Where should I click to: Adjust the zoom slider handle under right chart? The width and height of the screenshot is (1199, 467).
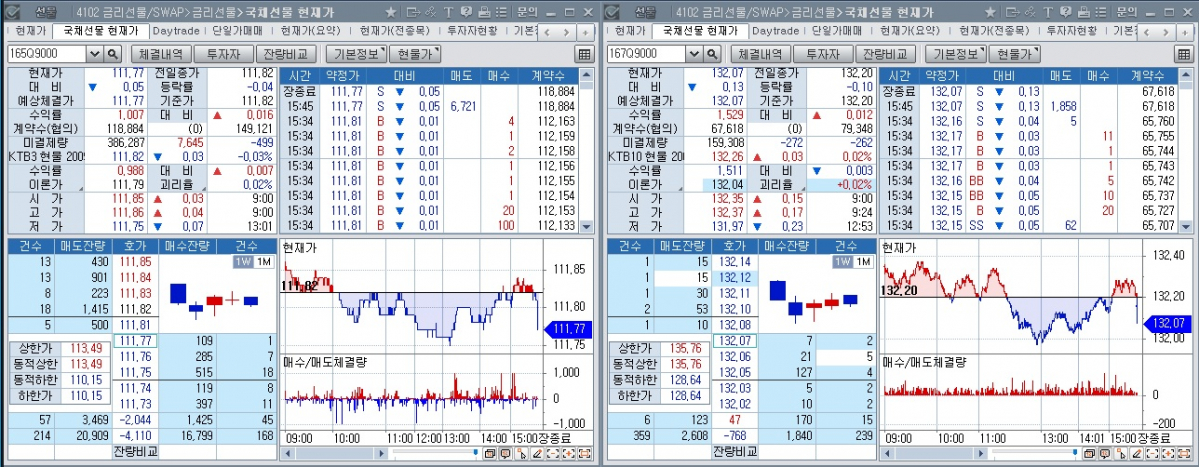1075,452
